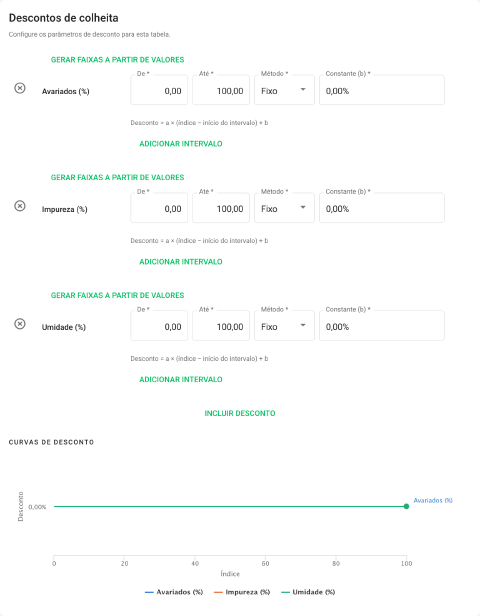Image resolution: width=480 pixels, height=616 pixels.
Task: Toggle Impureza (%) series in chart legend
Action: (242, 592)
